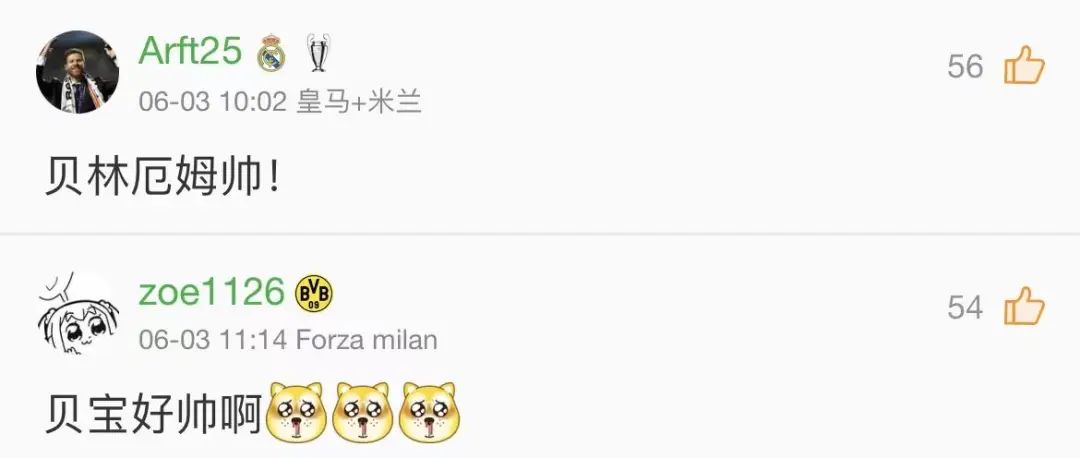Select the comment text 贝林厄姆帅!
This screenshot has height=458, width=1080.
pos(163,177)
